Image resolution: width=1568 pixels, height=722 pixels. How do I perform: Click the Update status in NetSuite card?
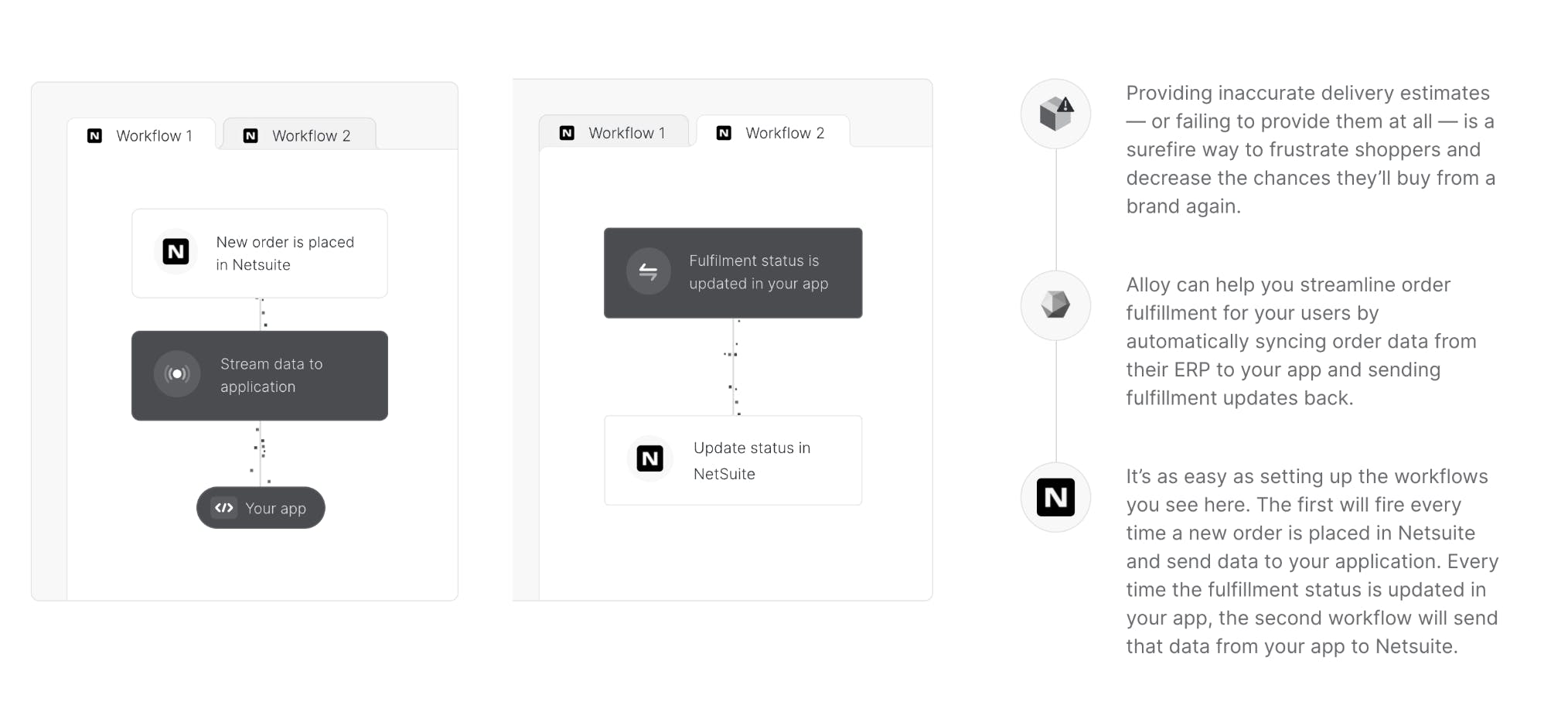click(733, 461)
